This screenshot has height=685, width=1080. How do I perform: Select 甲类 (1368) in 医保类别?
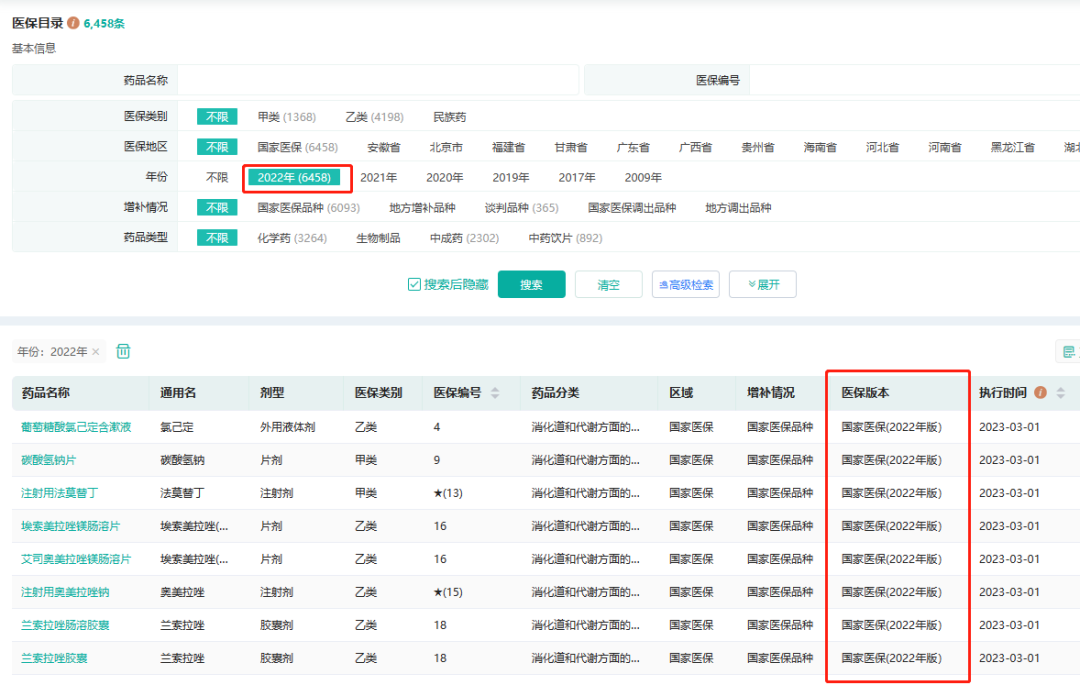click(286, 117)
